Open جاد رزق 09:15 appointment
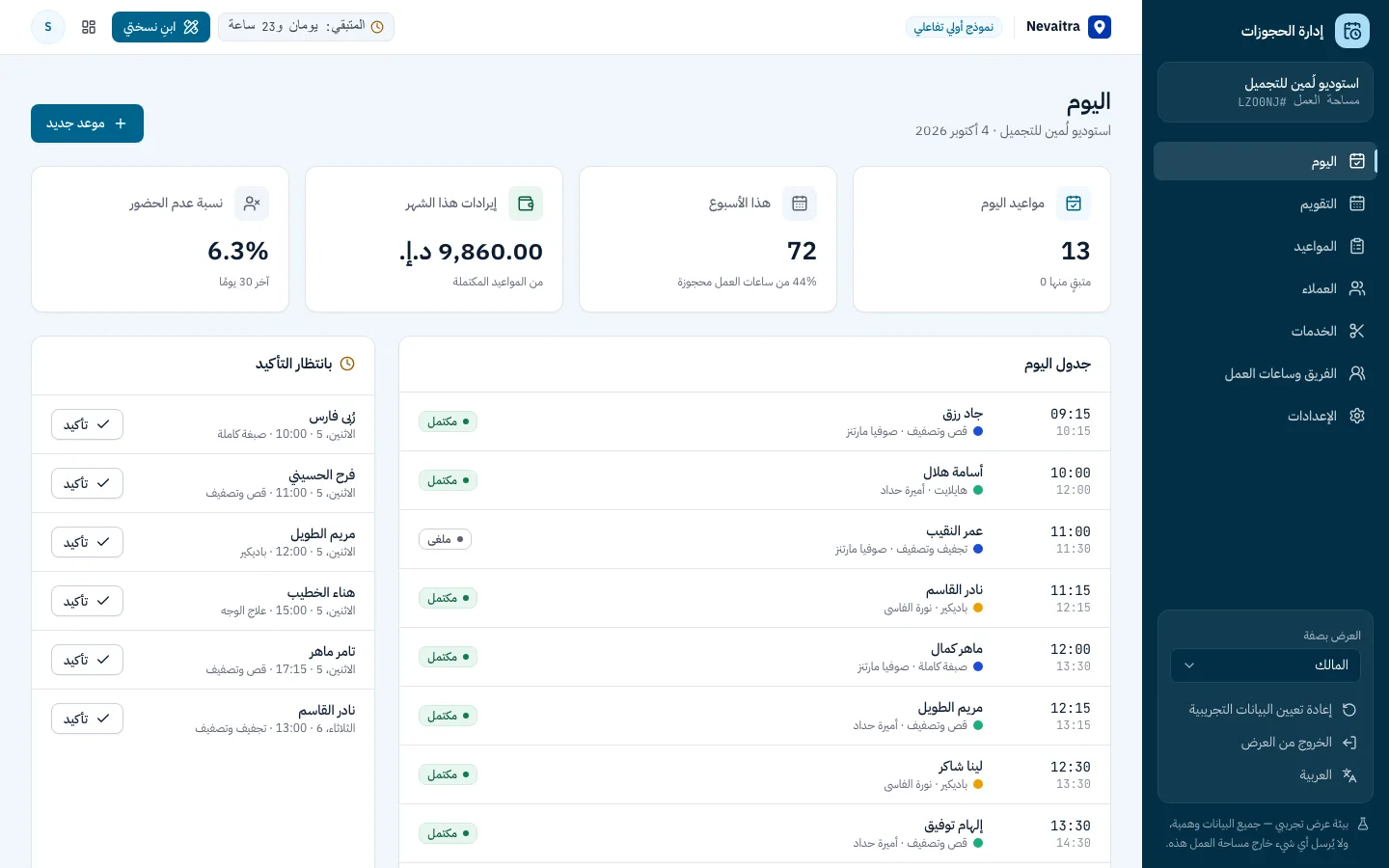 click(x=754, y=421)
